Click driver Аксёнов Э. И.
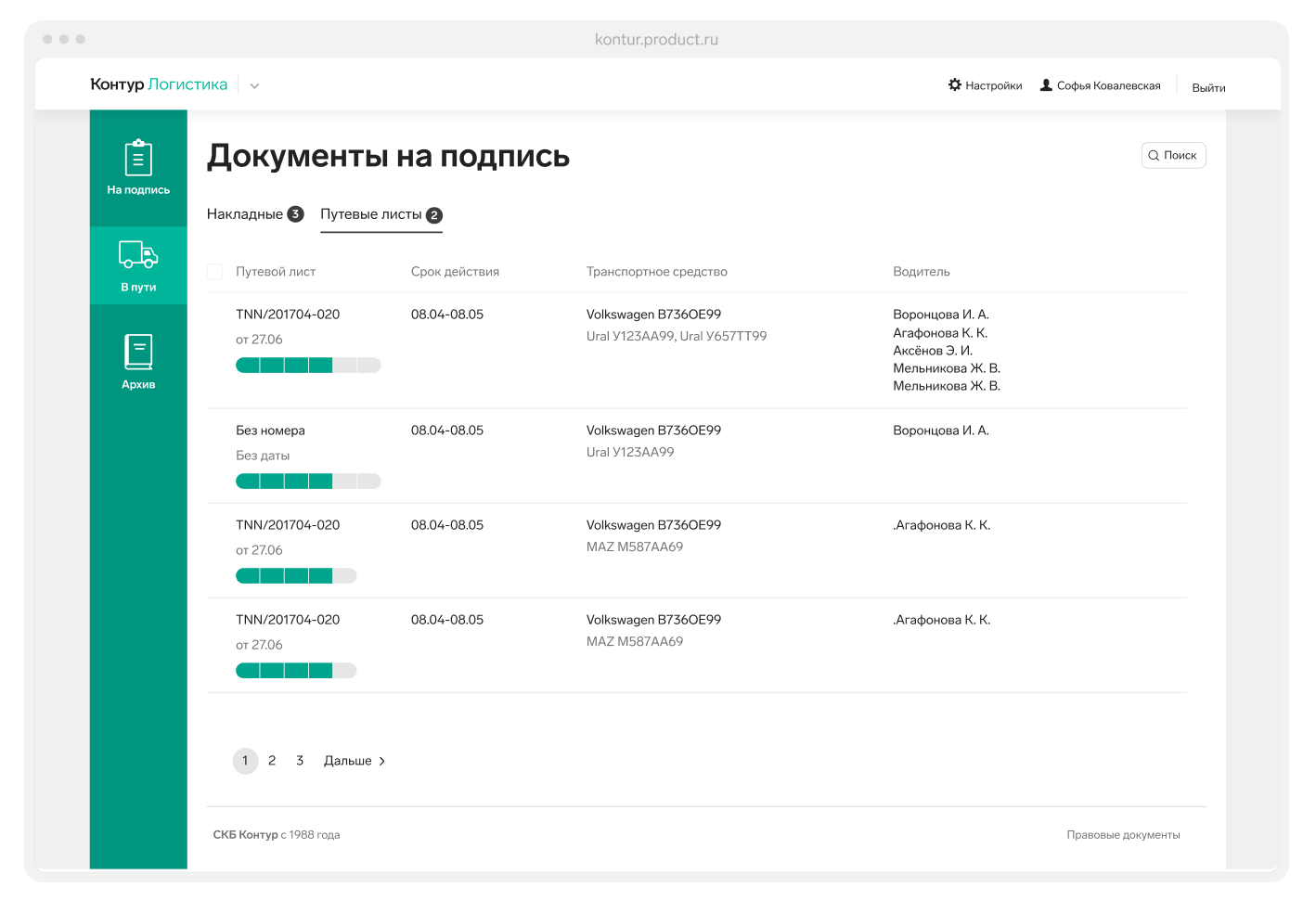Image resolution: width=1316 pixels, height=900 pixels. tap(933, 351)
